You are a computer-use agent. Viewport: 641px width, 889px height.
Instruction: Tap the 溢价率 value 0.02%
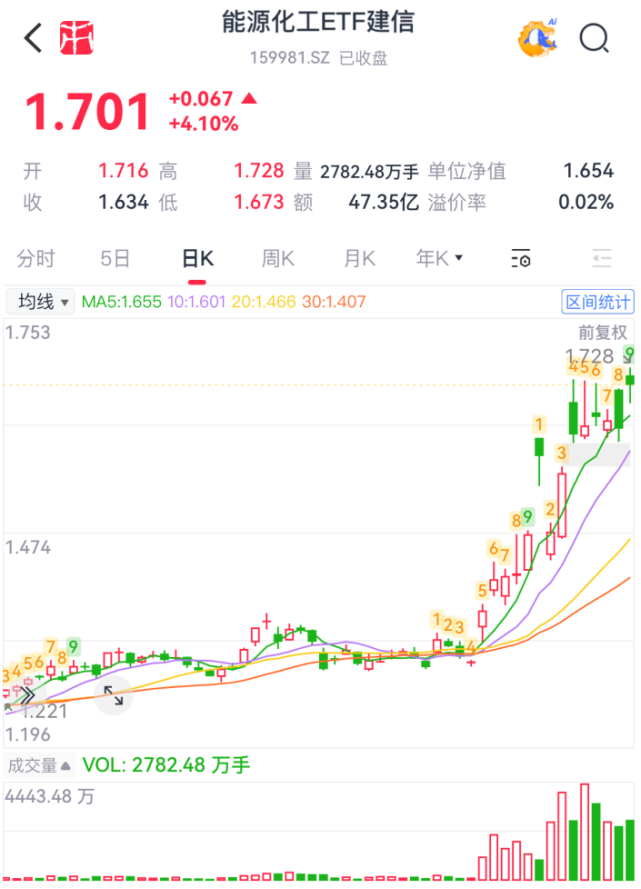coord(586,202)
